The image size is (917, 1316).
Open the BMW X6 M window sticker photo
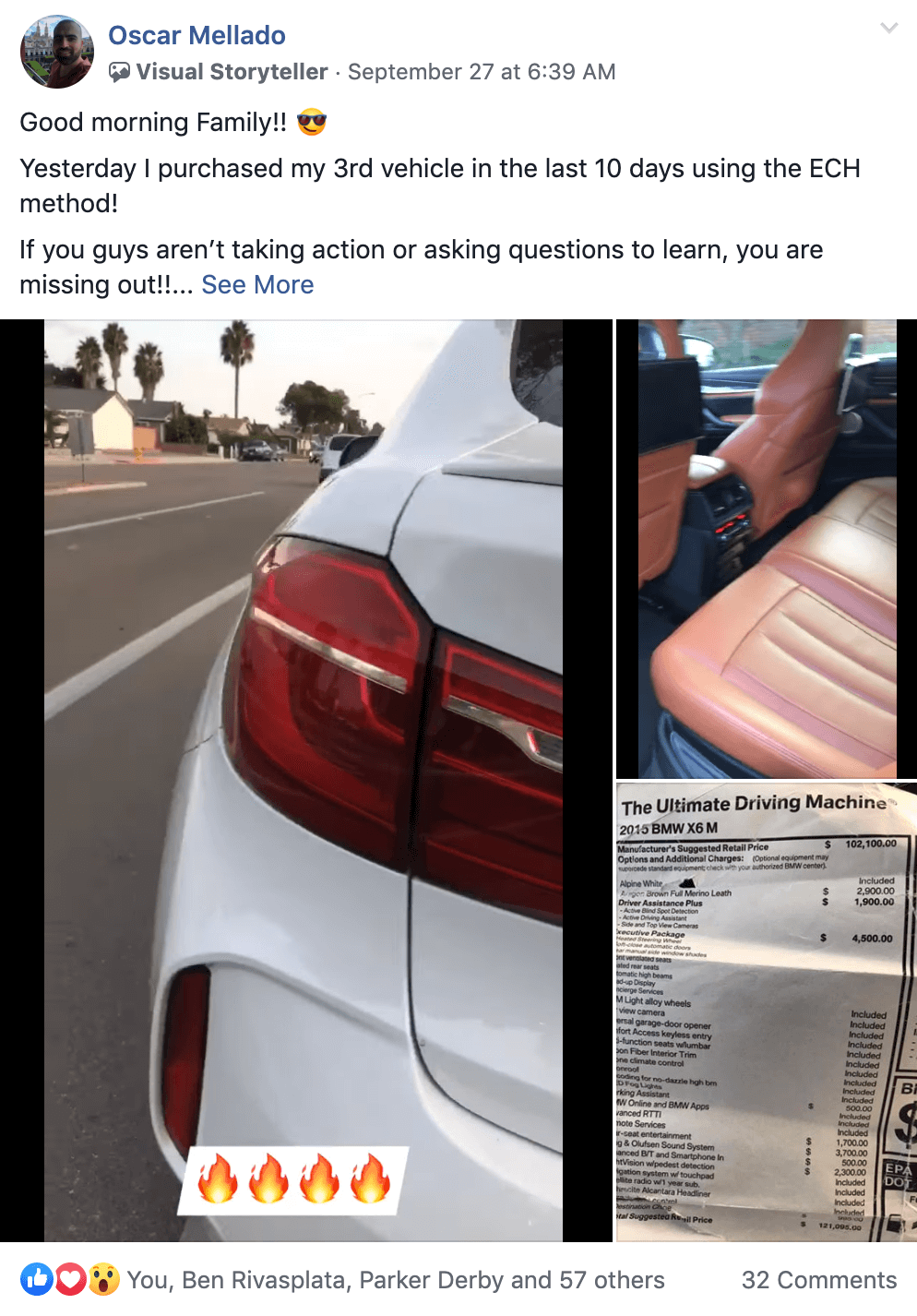tap(767, 1012)
